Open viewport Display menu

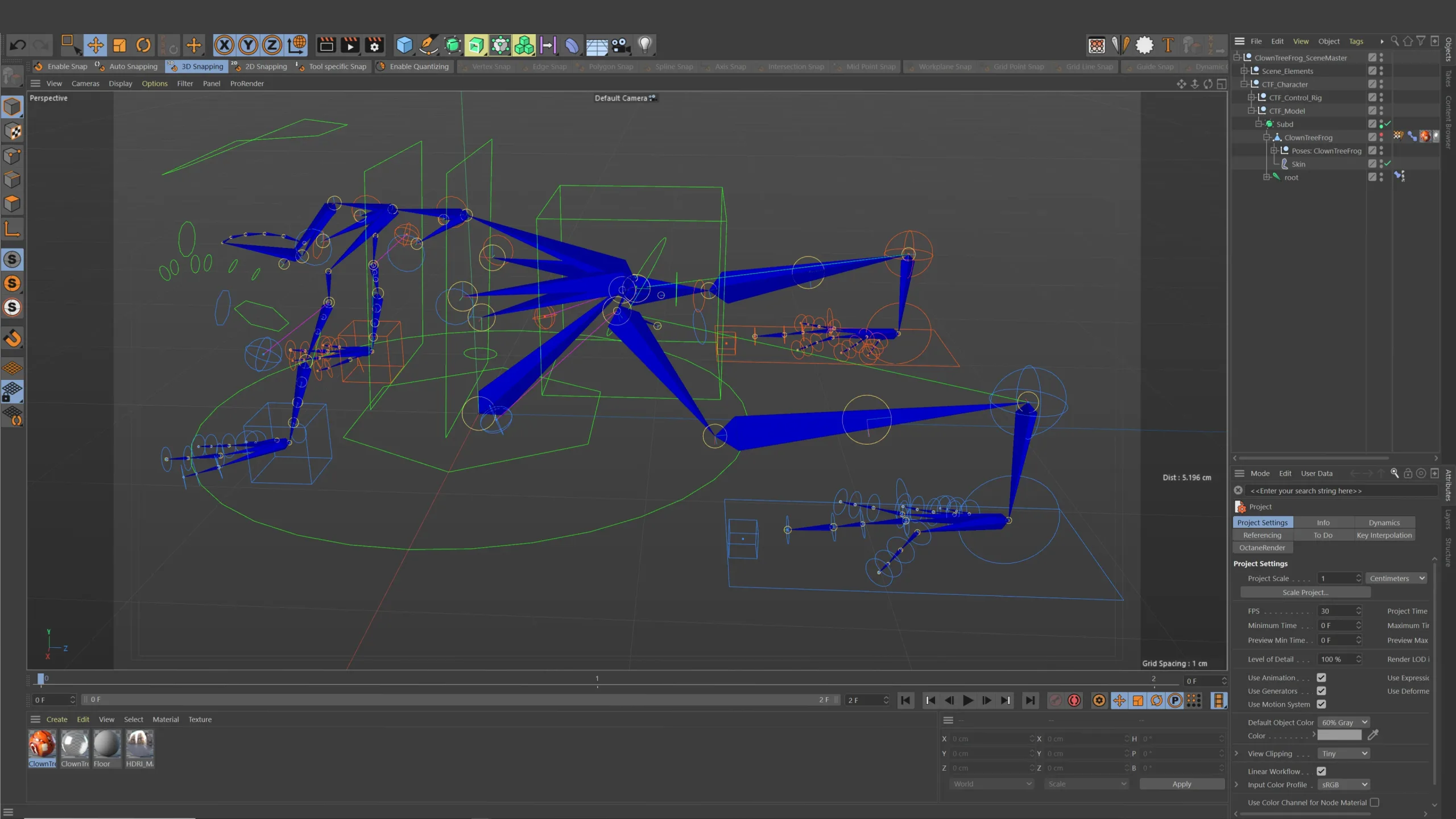coord(121,83)
